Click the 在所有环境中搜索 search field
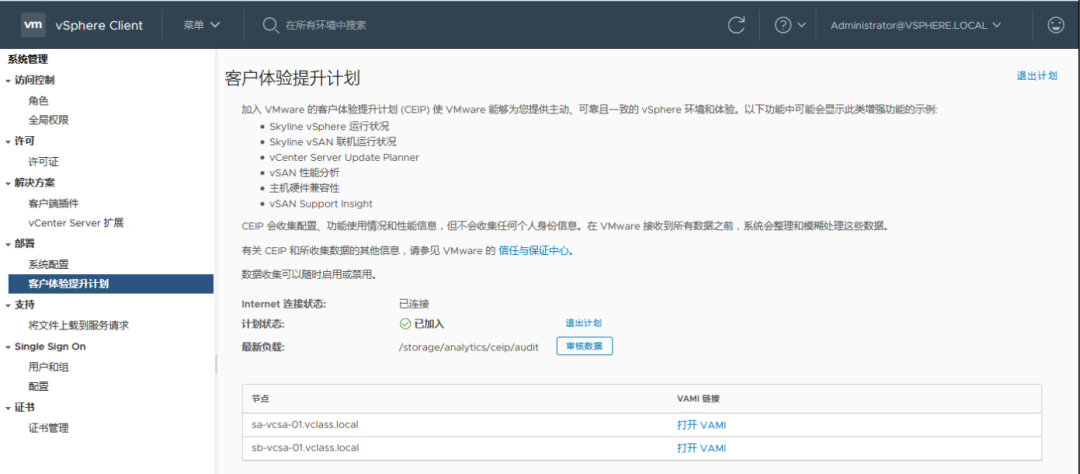 coord(326,25)
